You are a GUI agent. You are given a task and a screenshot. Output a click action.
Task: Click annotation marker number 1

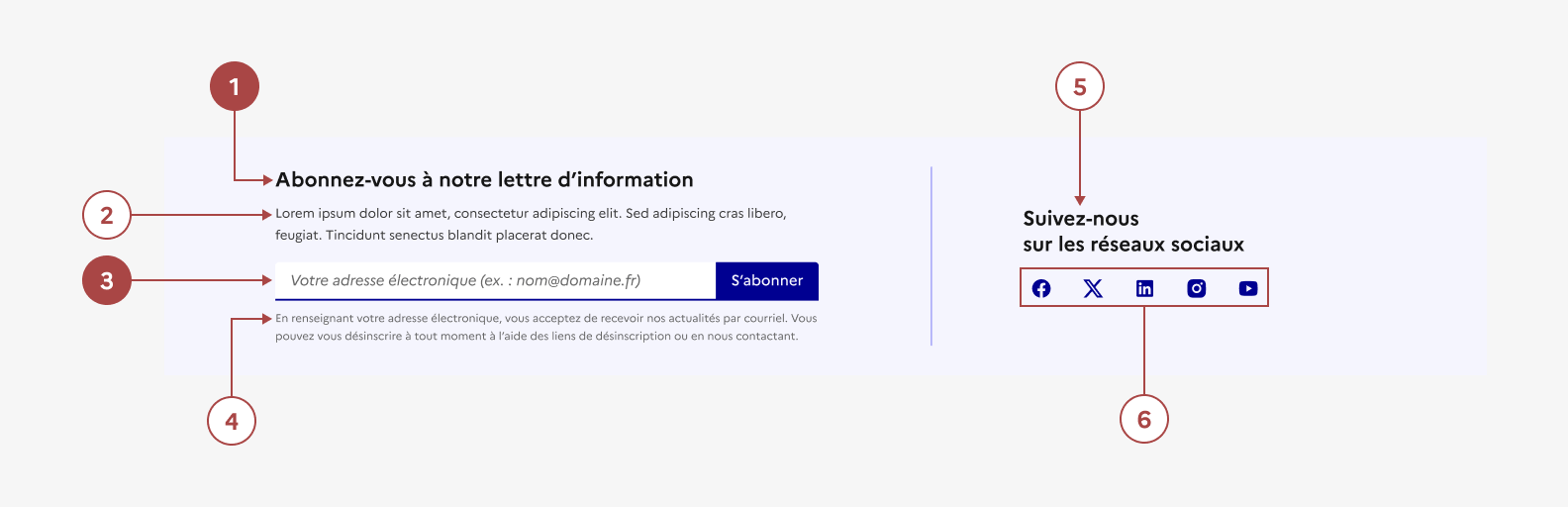pyautogui.click(x=235, y=87)
